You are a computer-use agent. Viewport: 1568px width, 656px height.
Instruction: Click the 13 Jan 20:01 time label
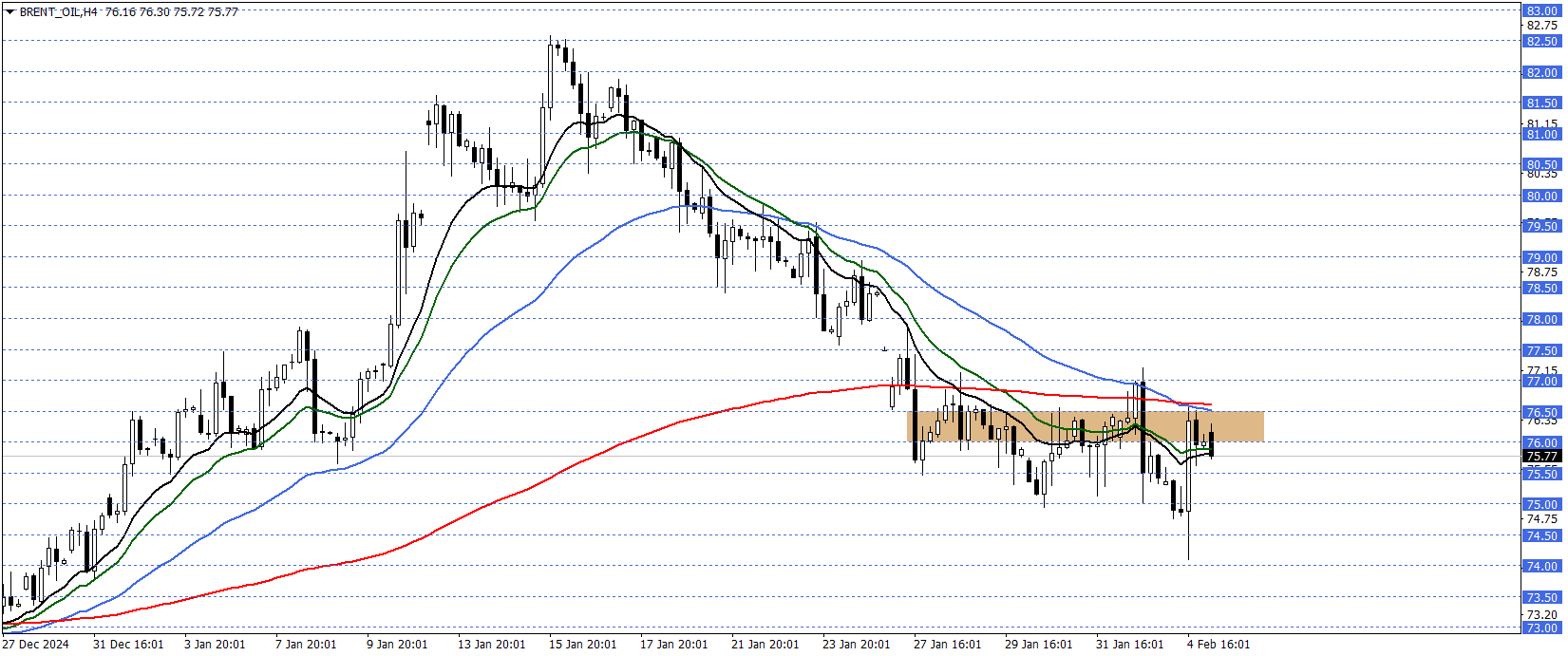pos(491,645)
